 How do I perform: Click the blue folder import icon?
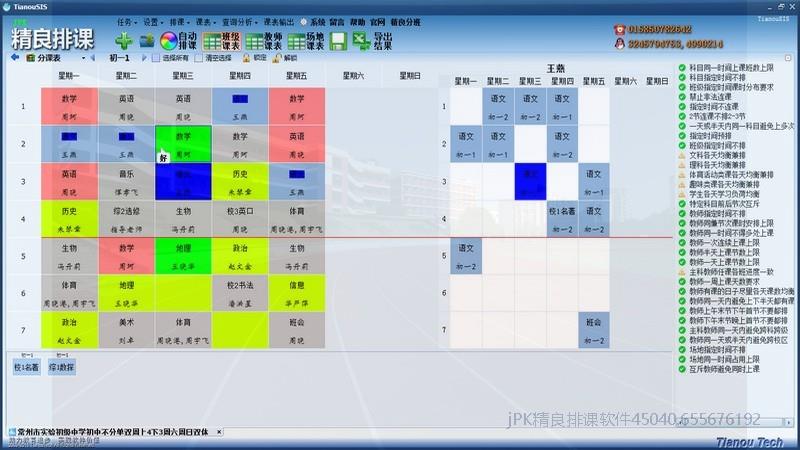tap(147, 40)
